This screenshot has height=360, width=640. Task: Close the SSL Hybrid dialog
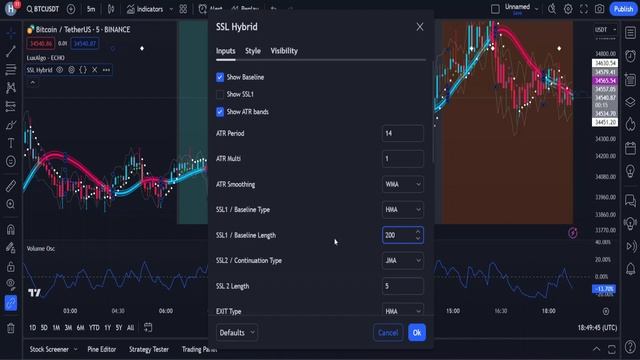point(420,27)
